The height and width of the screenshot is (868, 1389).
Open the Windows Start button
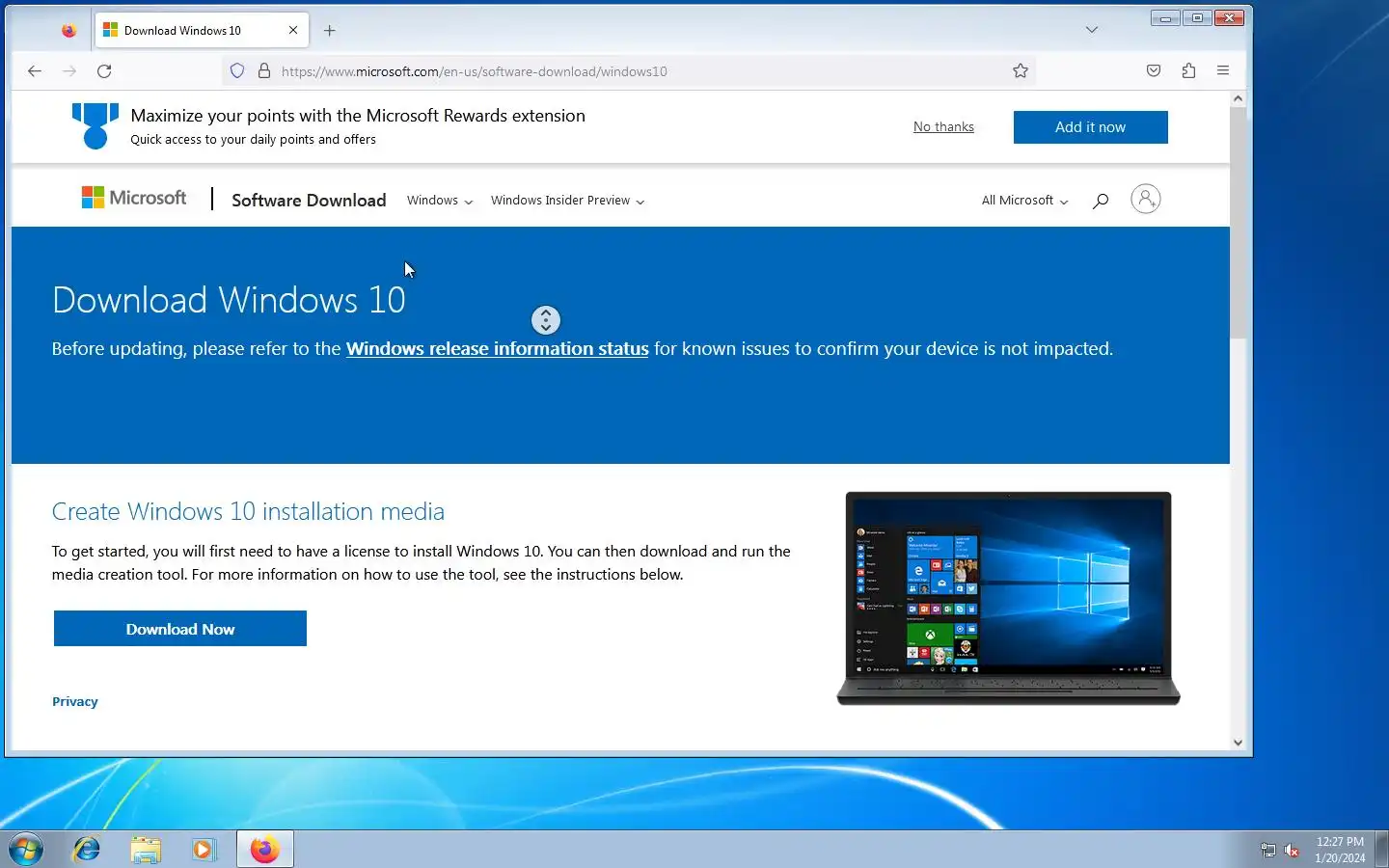26,850
